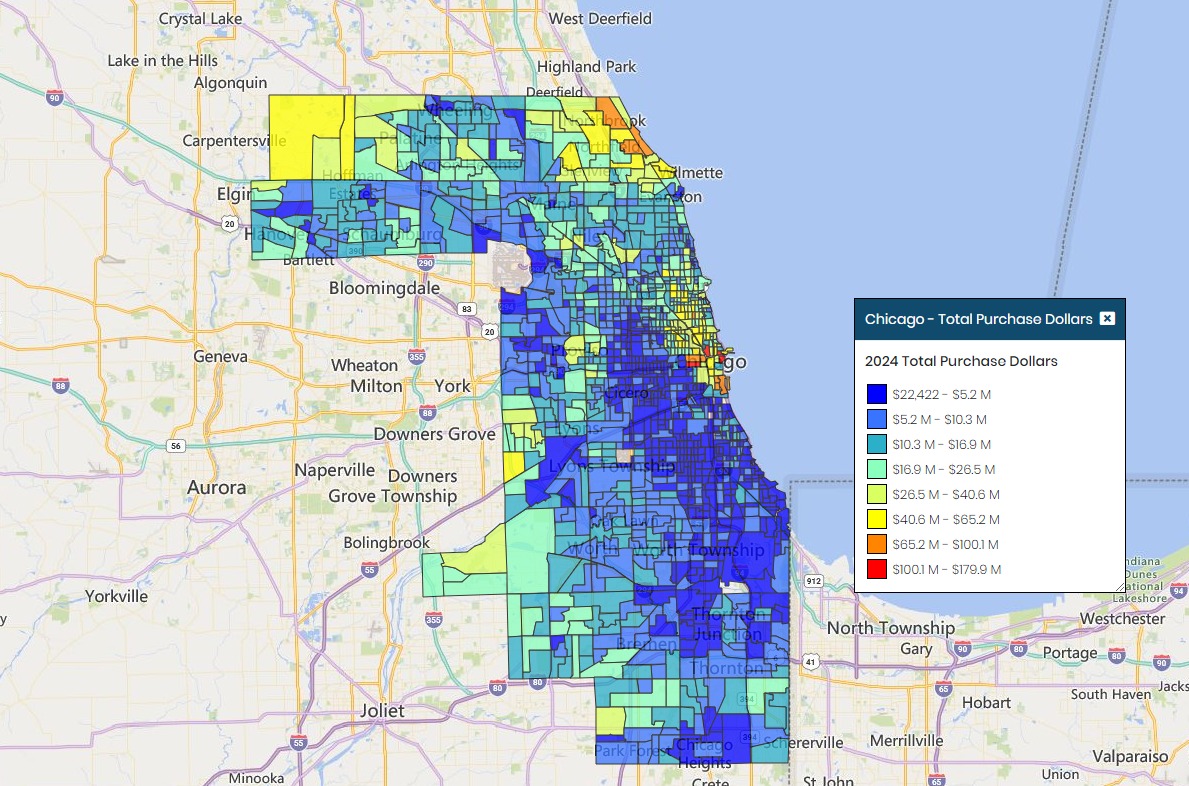Image resolution: width=1189 pixels, height=786 pixels.
Task: Click the Algonquin map label
Action: tap(230, 83)
